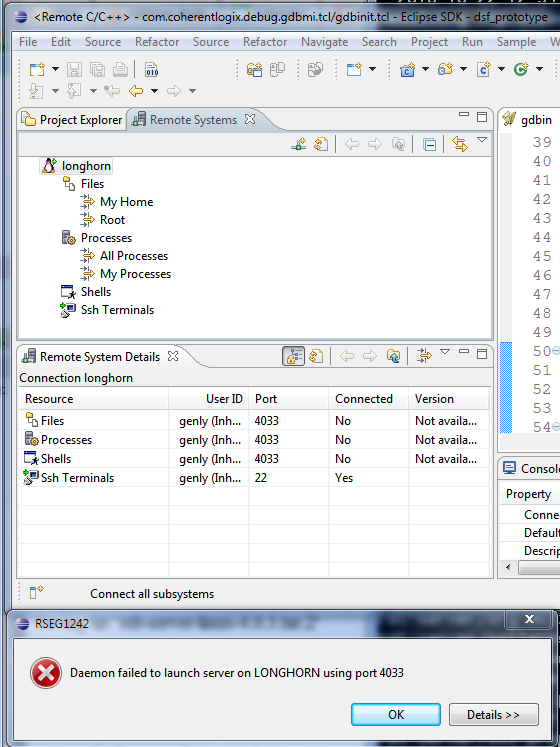Click refresh icon in Remote Systems toolbar
Screen dimensions: 560x747
point(321,144)
